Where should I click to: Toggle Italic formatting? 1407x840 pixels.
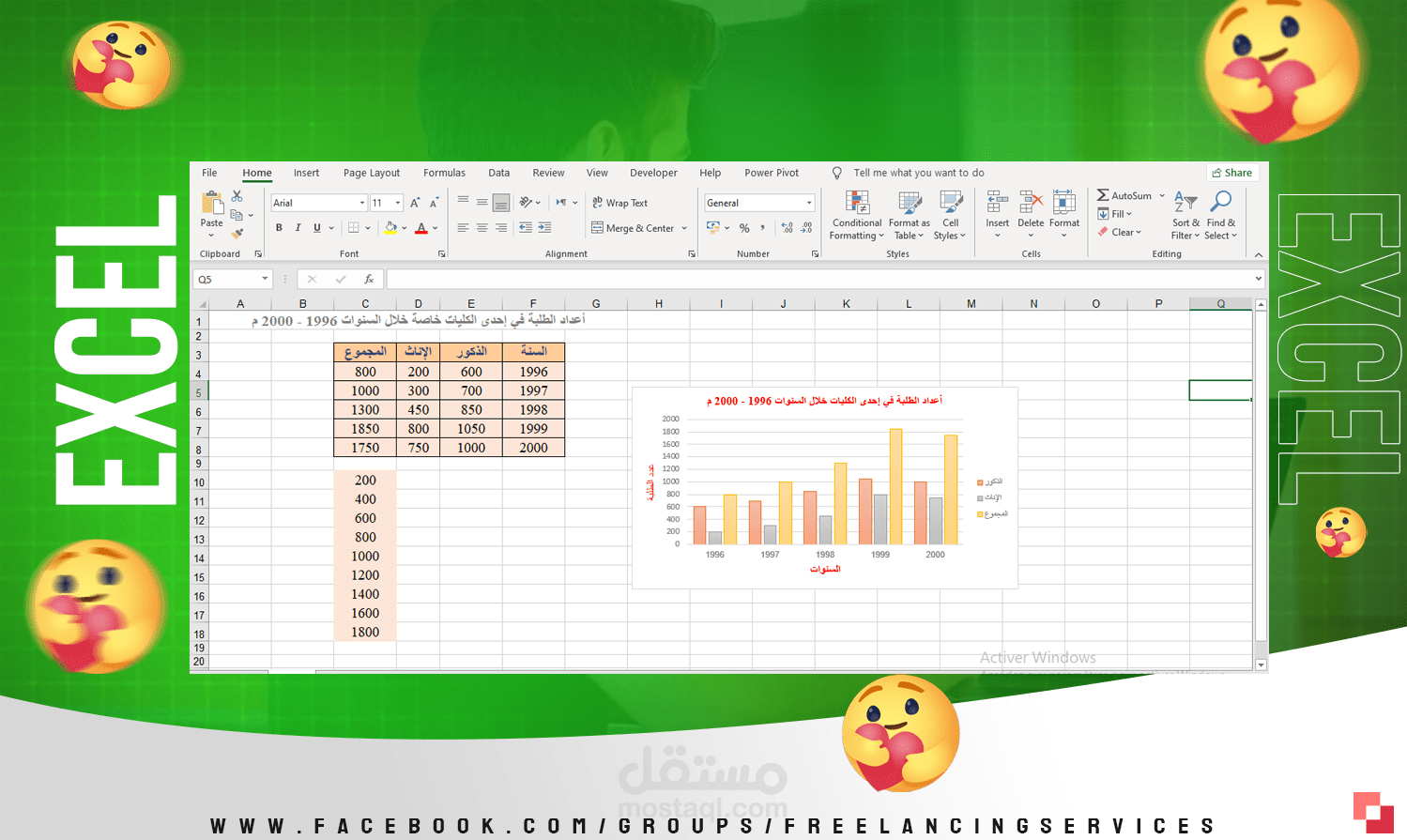pos(298,228)
